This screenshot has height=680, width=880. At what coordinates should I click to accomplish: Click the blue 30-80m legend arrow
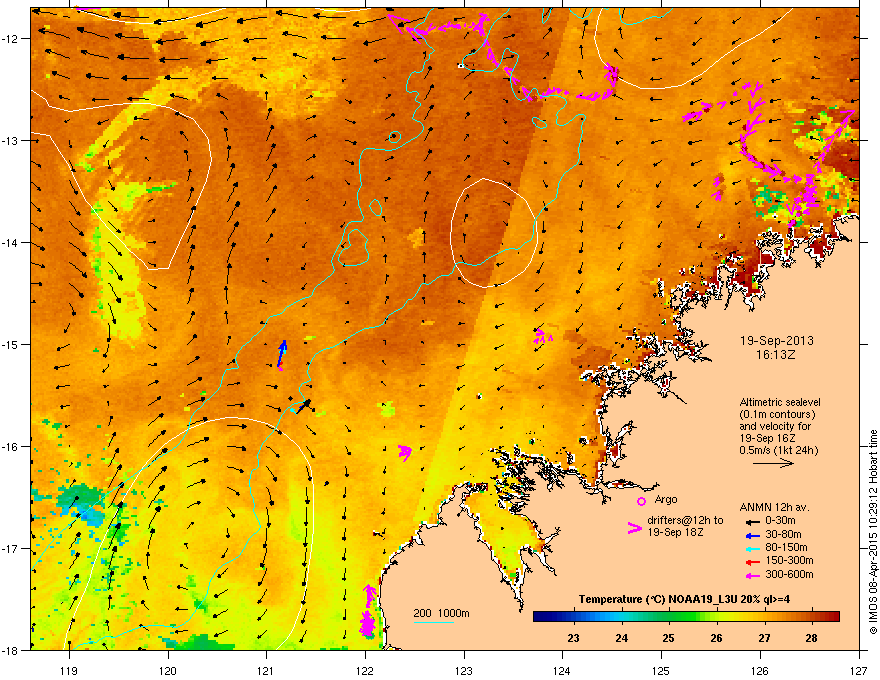pos(751,535)
